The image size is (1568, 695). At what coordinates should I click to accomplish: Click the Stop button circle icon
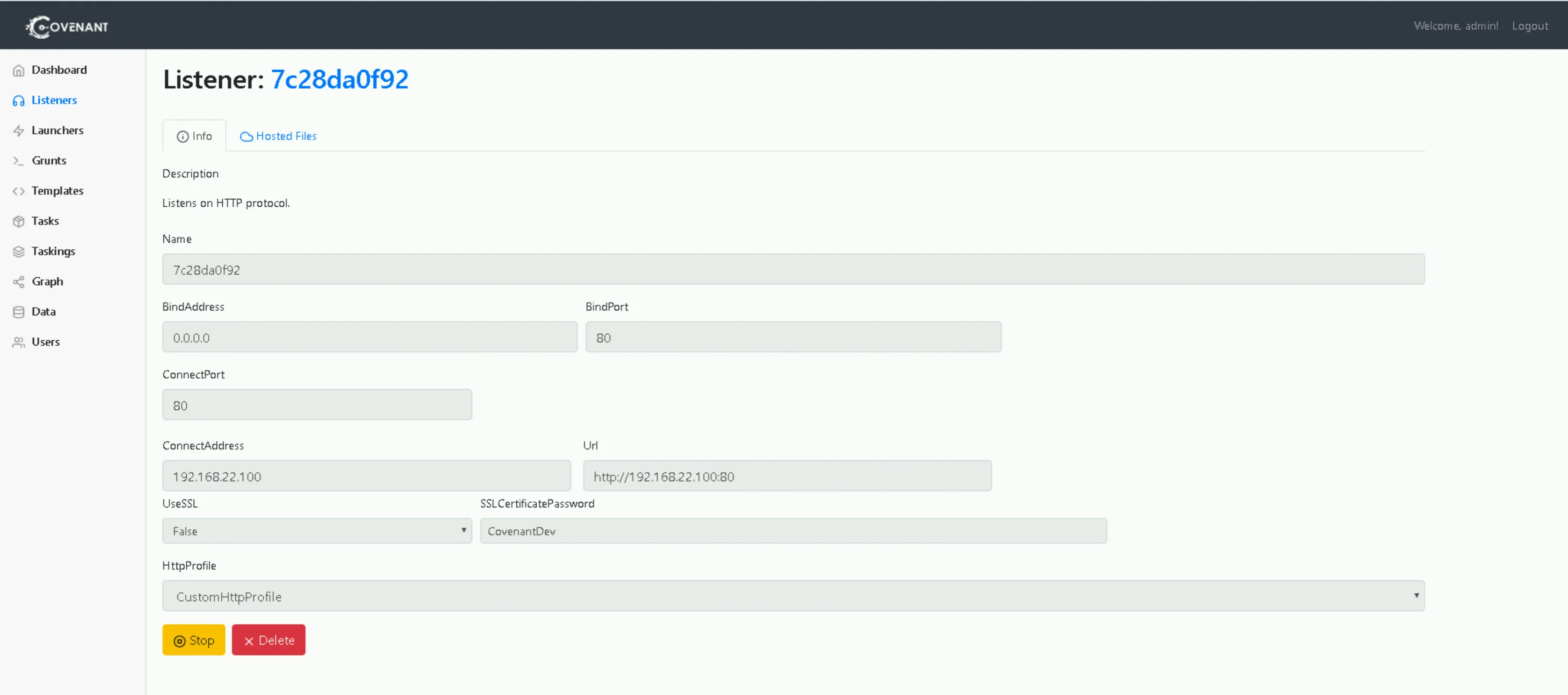(x=180, y=641)
